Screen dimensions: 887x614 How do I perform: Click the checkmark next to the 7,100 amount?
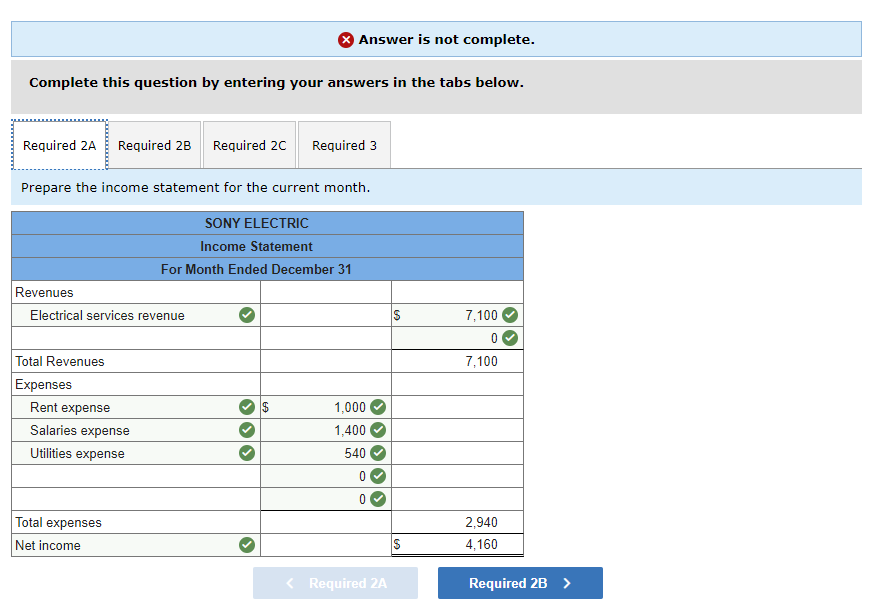[x=510, y=315]
